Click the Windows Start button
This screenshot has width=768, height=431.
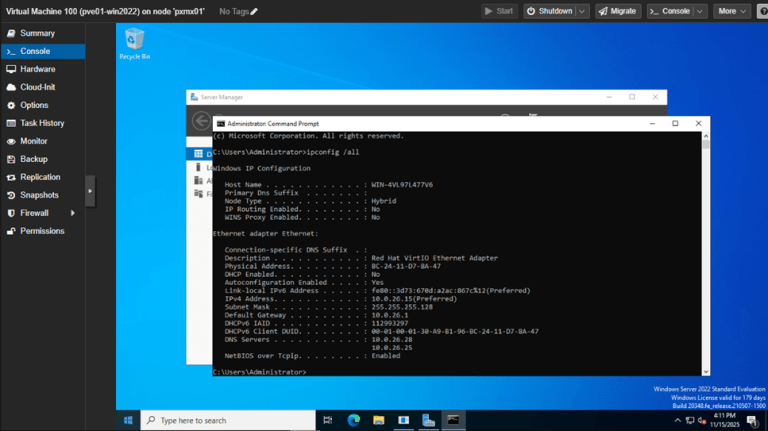(x=128, y=420)
